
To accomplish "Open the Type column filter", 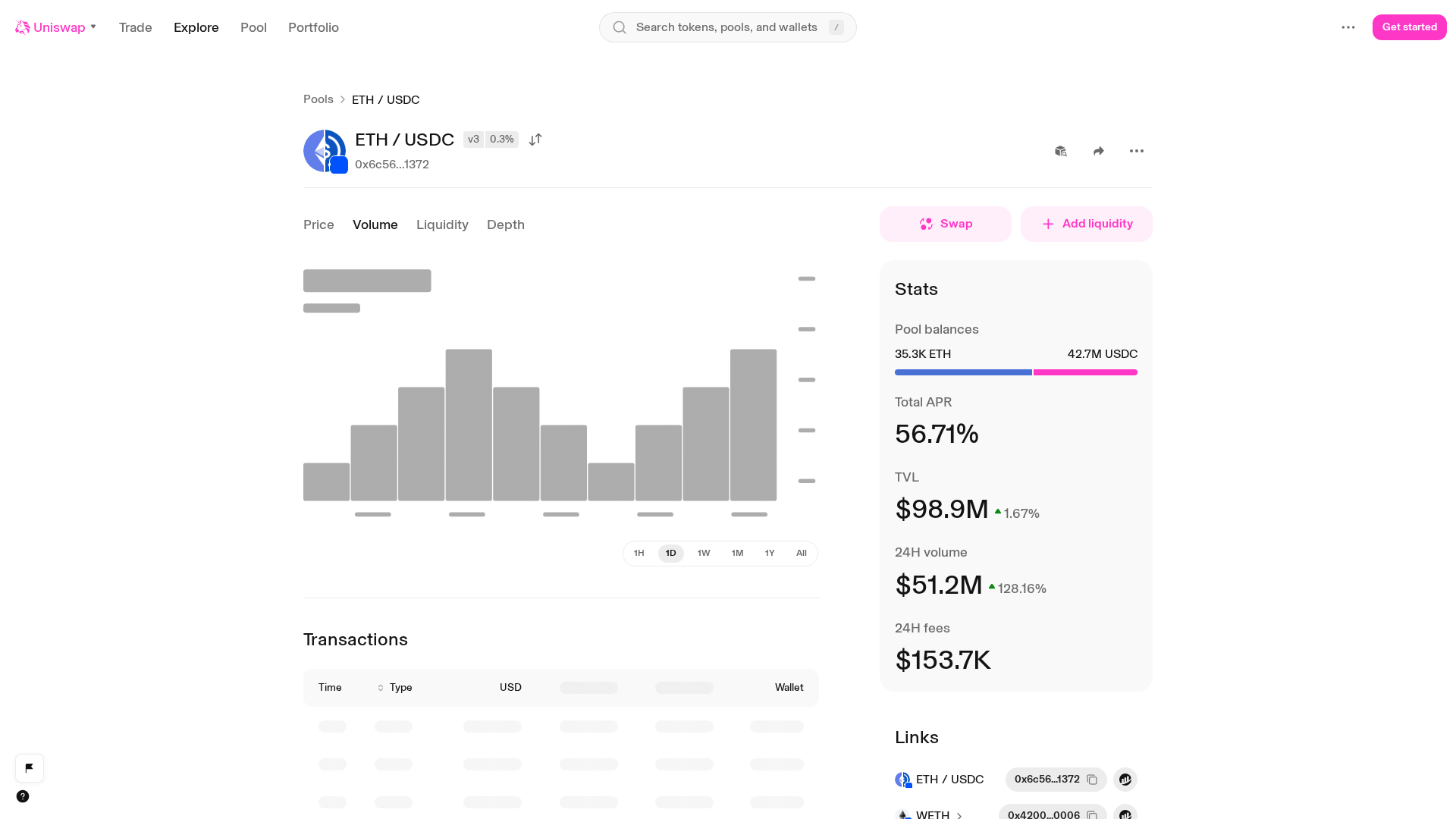I will point(395,688).
